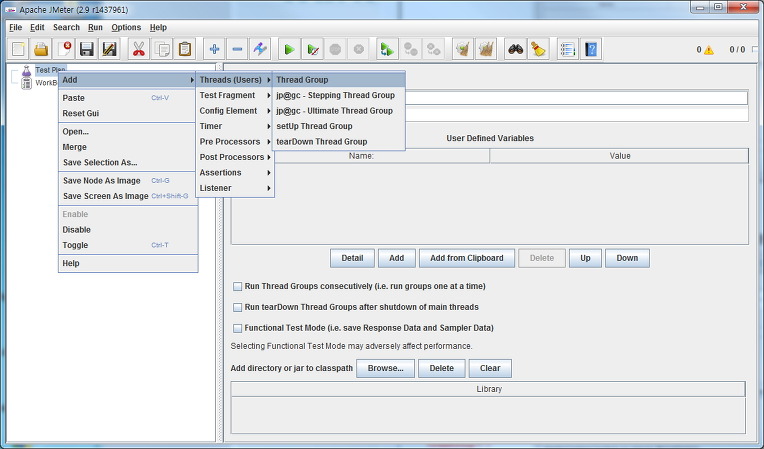Select the WorkBench tree node
764x449 pixels.
tap(46, 83)
